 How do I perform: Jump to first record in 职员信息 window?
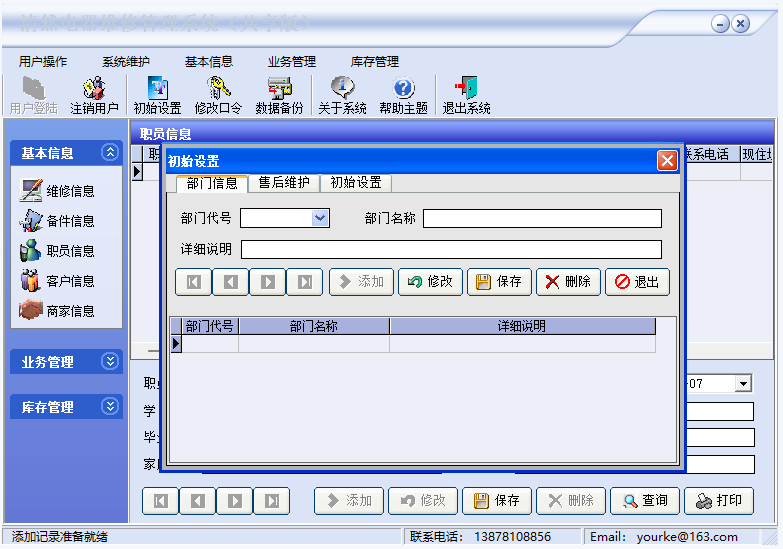pos(160,501)
